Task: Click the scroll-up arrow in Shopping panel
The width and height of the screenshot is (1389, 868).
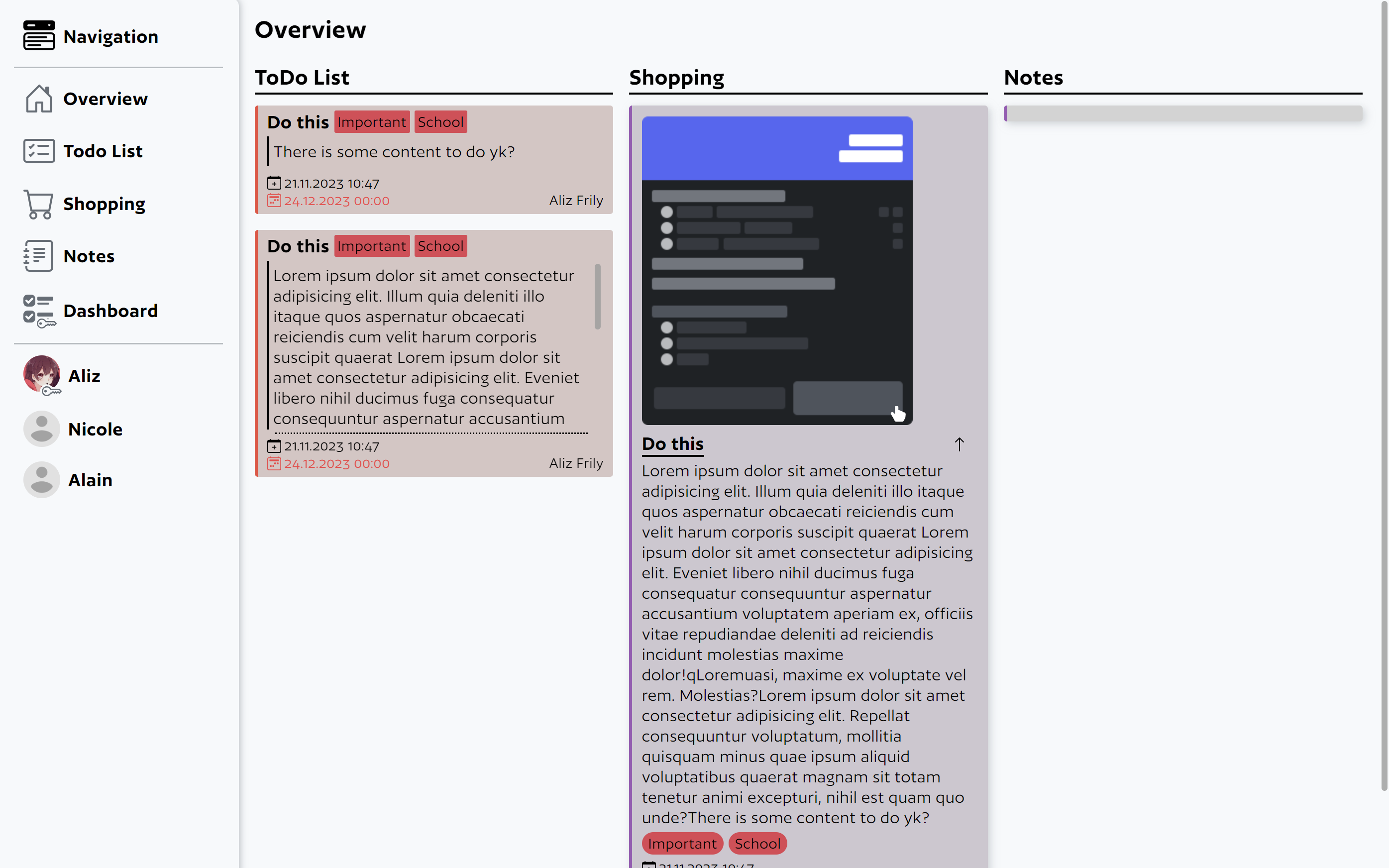Action: [959, 444]
